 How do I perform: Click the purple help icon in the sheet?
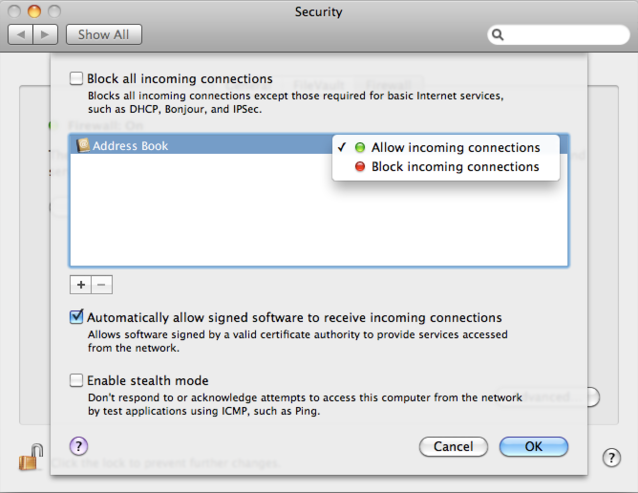coord(79,446)
